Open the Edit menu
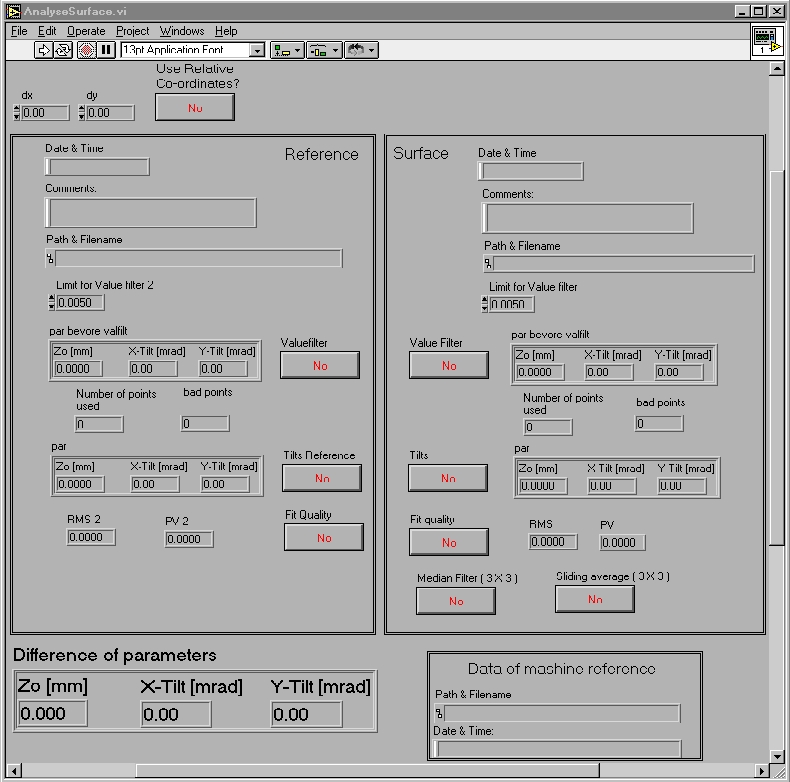Image resolution: width=790 pixels, height=782 pixels. [47, 31]
